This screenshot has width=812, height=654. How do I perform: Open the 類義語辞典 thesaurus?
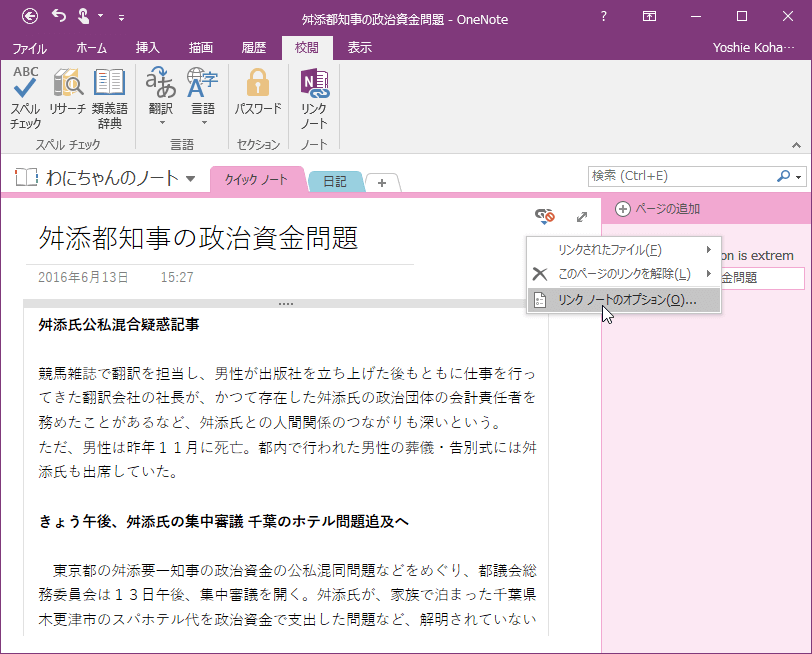pyautogui.click(x=110, y=97)
